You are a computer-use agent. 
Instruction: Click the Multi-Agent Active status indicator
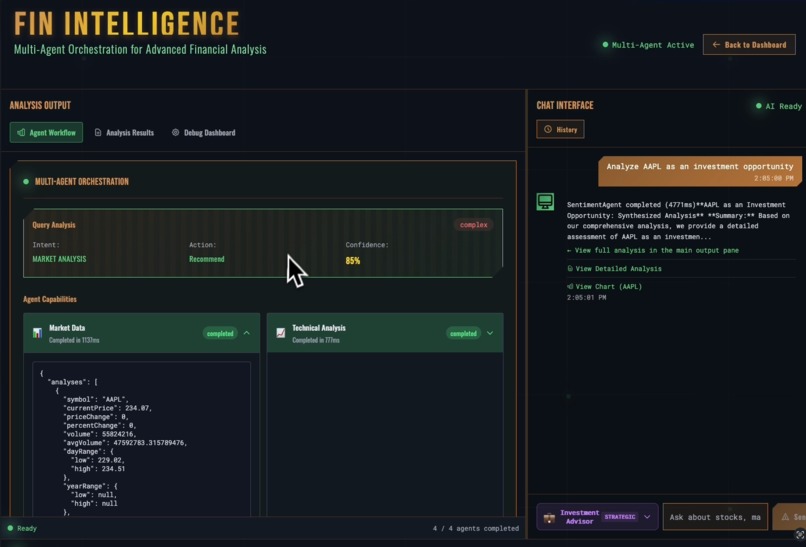(x=648, y=45)
